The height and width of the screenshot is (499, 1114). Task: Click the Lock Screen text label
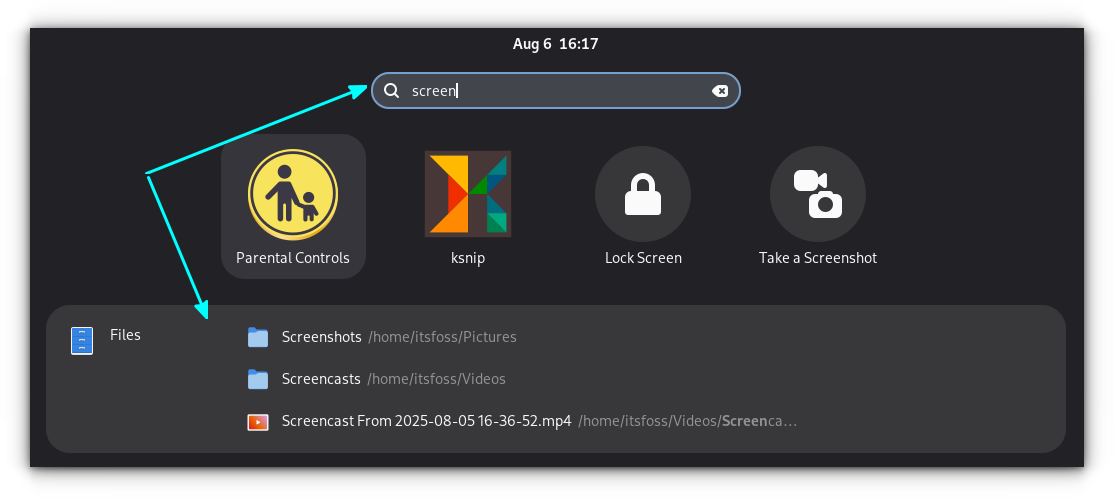pyautogui.click(x=643, y=258)
